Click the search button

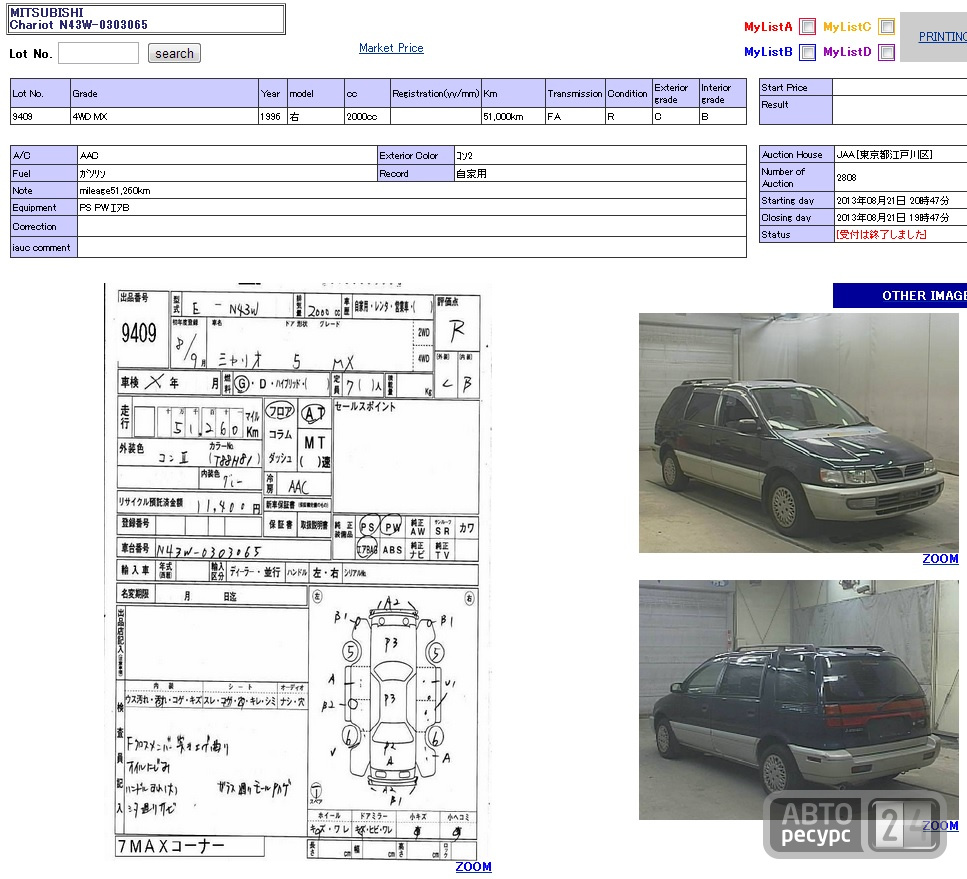175,54
